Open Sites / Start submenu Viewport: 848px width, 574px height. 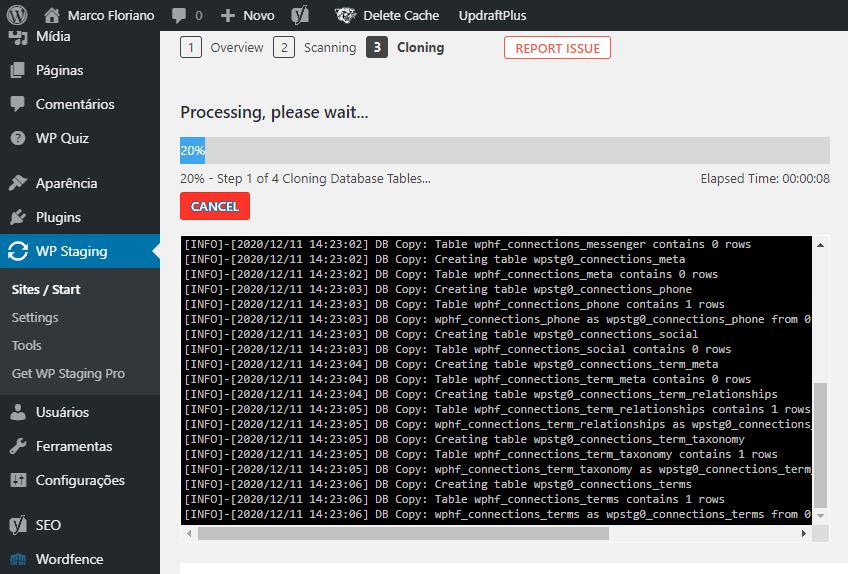46,289
